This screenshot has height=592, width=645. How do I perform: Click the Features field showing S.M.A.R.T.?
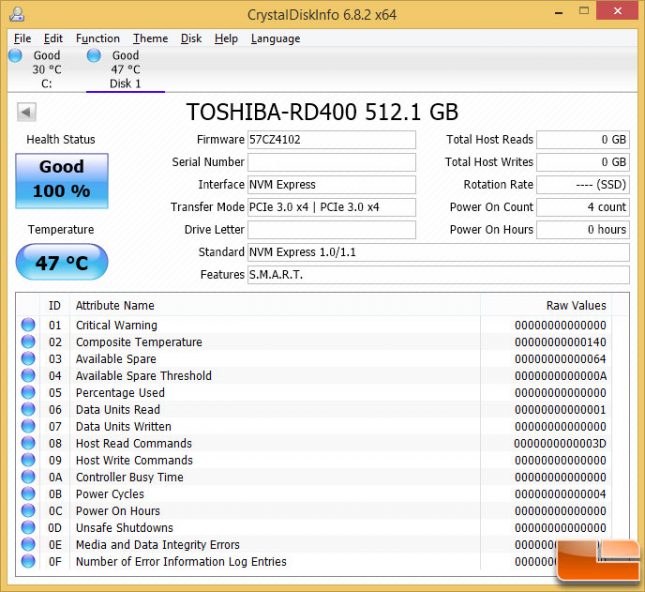438,275
